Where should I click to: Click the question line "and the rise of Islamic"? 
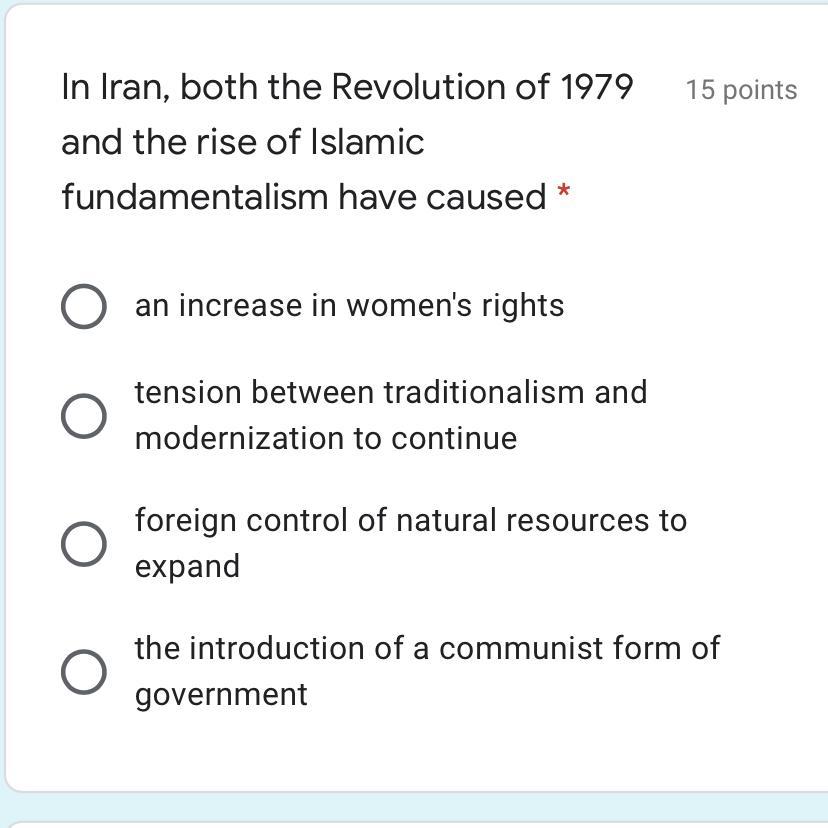point(242,142)
